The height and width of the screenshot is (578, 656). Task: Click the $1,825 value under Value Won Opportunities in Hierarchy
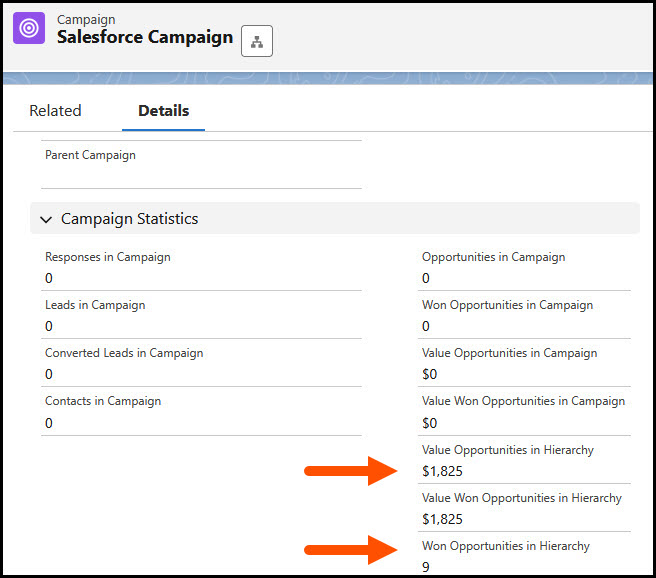tap(442, 519)
